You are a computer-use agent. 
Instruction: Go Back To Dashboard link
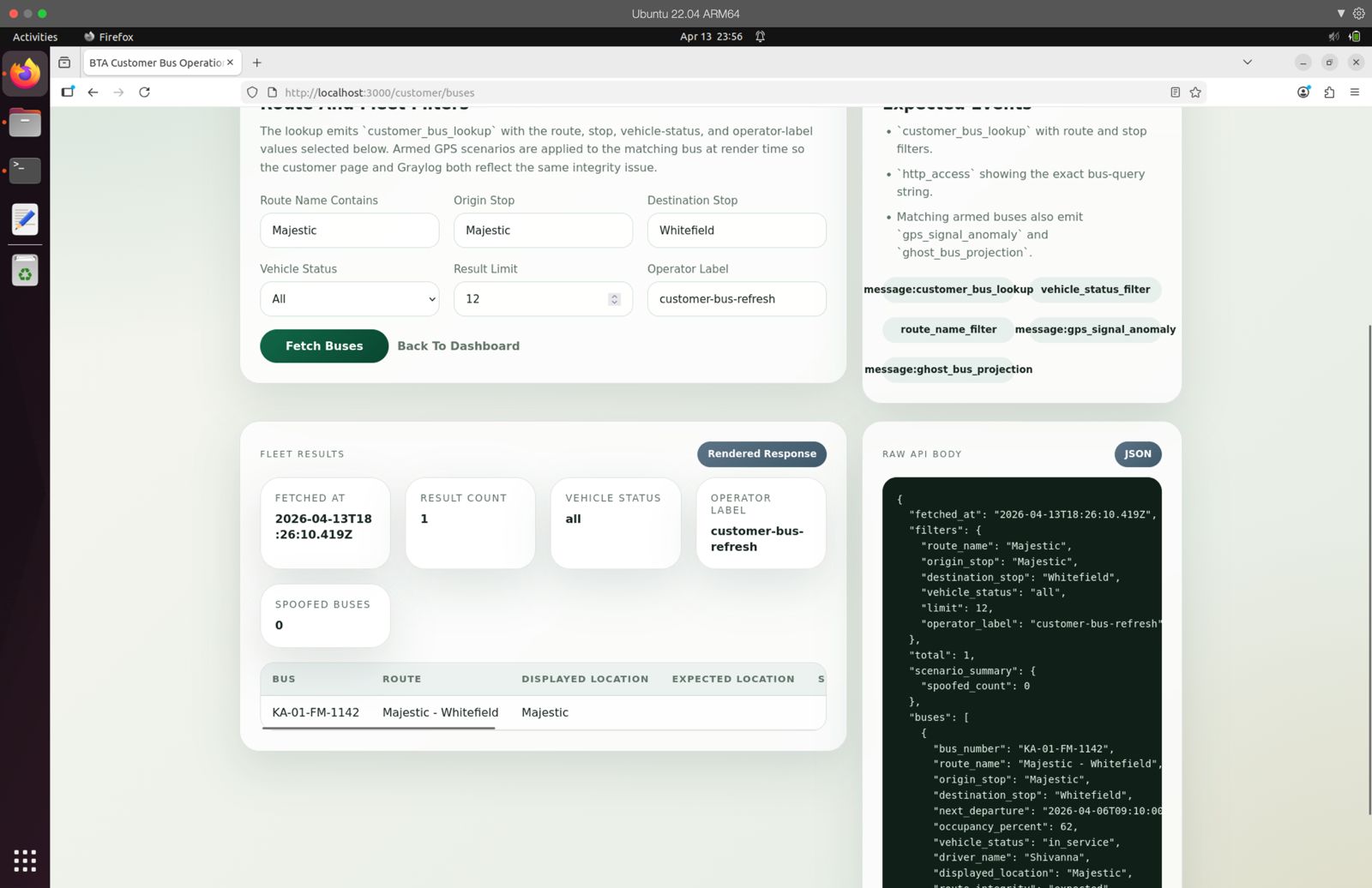(x=458, y=346)
